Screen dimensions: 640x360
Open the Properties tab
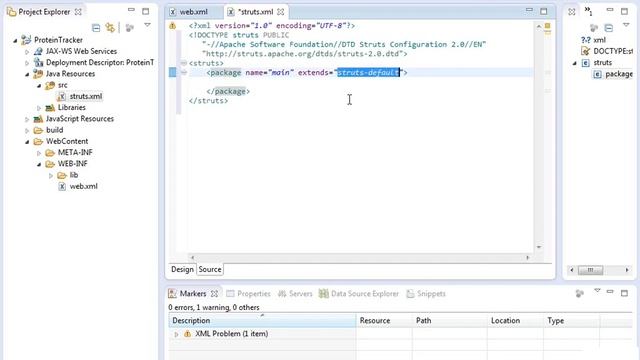pos(253,293)
